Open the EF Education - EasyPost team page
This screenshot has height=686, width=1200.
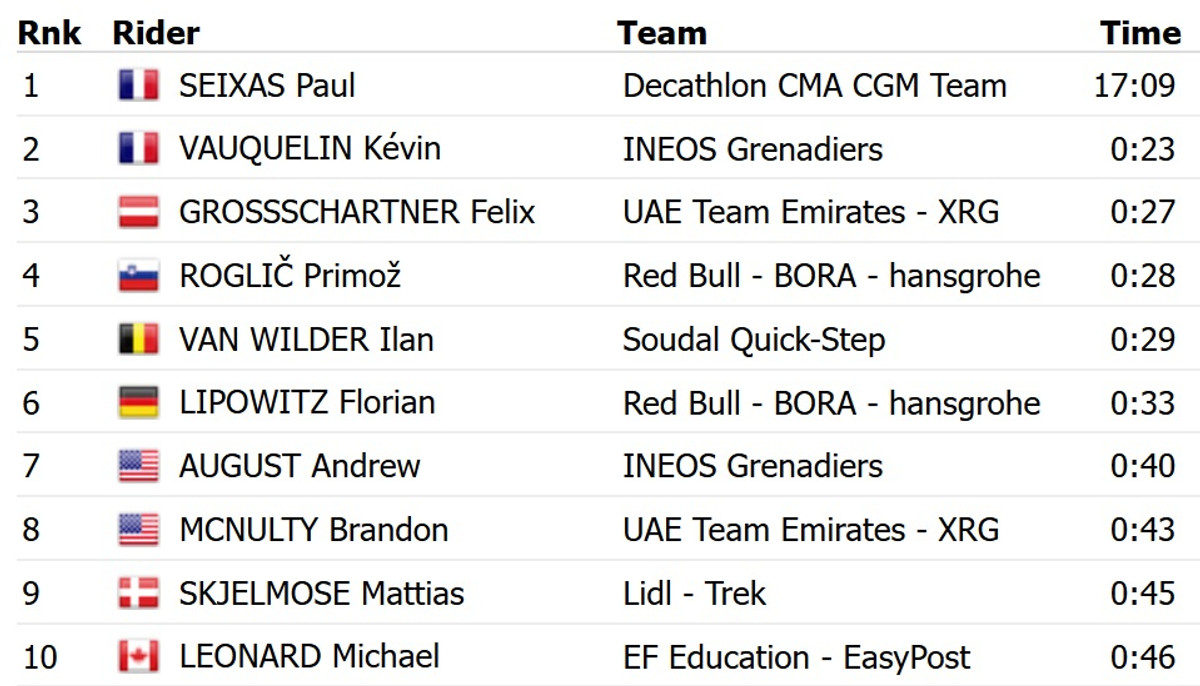[x=796, y=657]
